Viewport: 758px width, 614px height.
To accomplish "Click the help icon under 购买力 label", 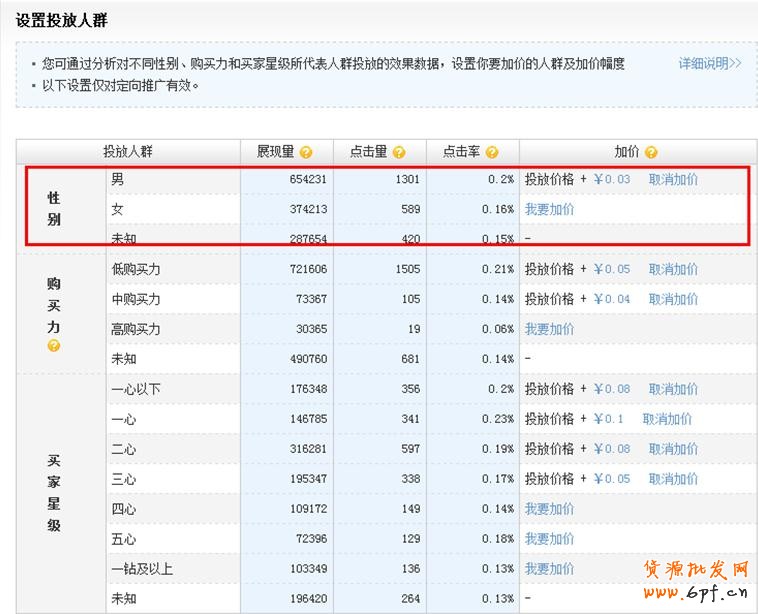I will coord(54,345).
